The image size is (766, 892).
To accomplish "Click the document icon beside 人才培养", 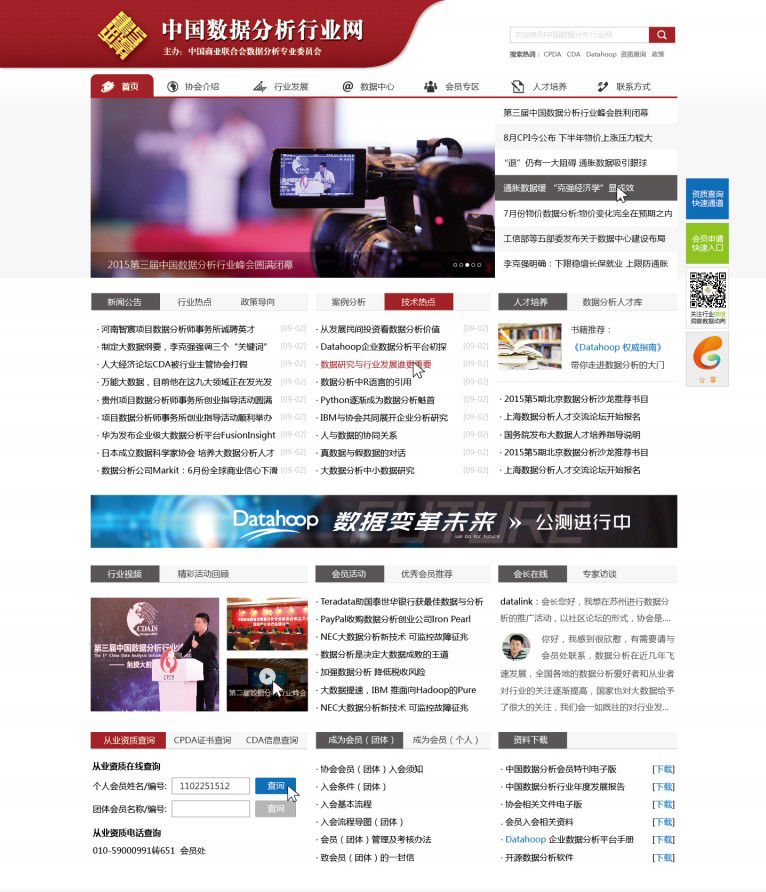I will coord(517,86).
